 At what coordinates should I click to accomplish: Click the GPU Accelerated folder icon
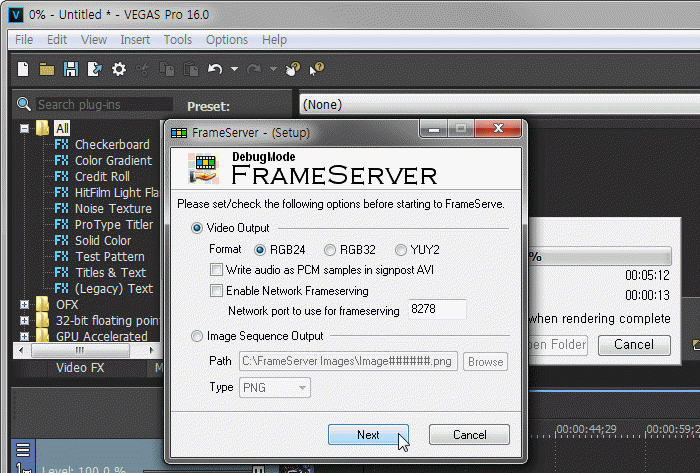[x=42, y=336]
